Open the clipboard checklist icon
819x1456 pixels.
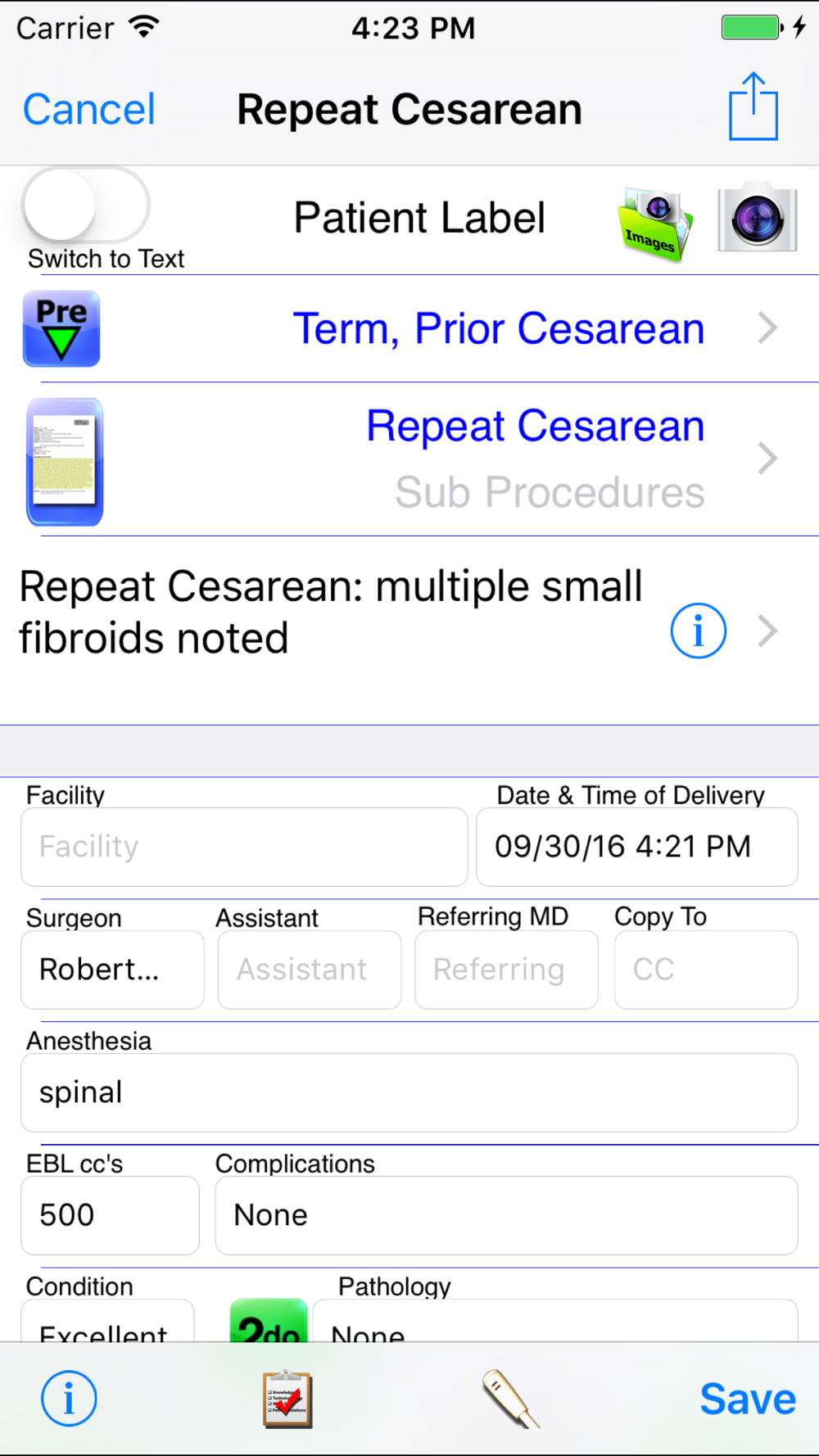(x=287, y=1399)
